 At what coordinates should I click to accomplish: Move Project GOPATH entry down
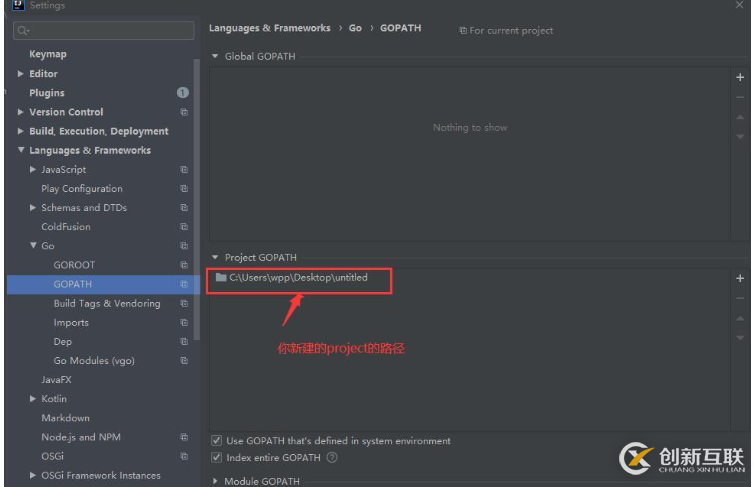pyautogui.click(x=740, y=338)
